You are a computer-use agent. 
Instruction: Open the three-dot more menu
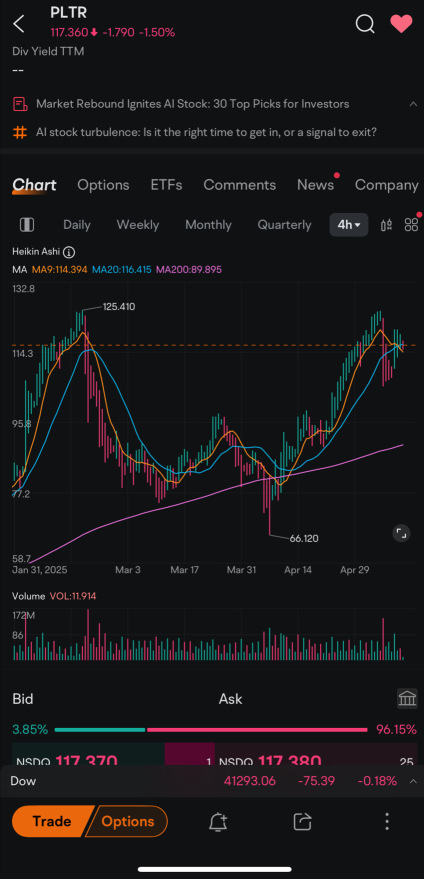pos(387,821)
